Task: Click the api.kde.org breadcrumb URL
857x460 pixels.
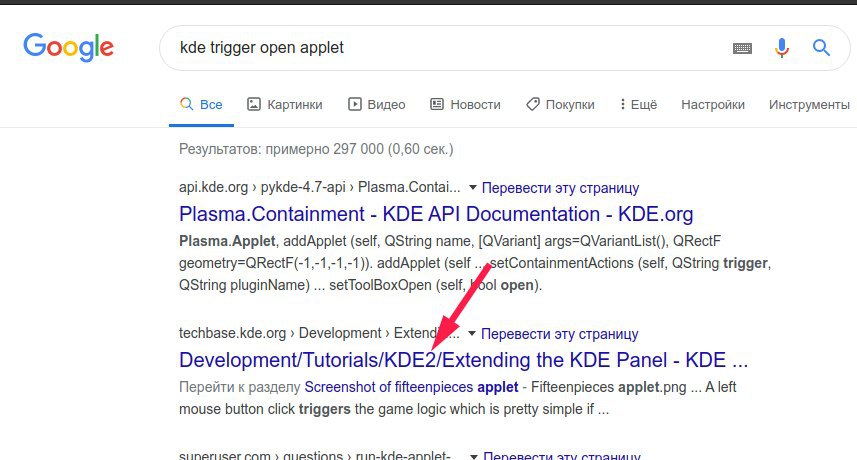Action: pyautogui.click(x=320, y=187)
